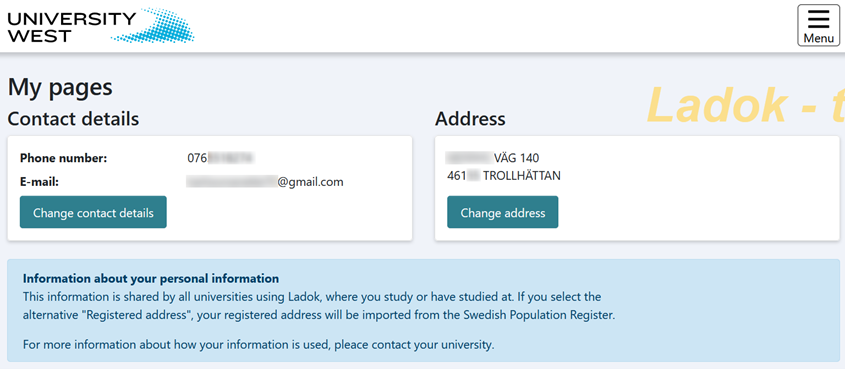Click the Change address button

pos(503,212)
